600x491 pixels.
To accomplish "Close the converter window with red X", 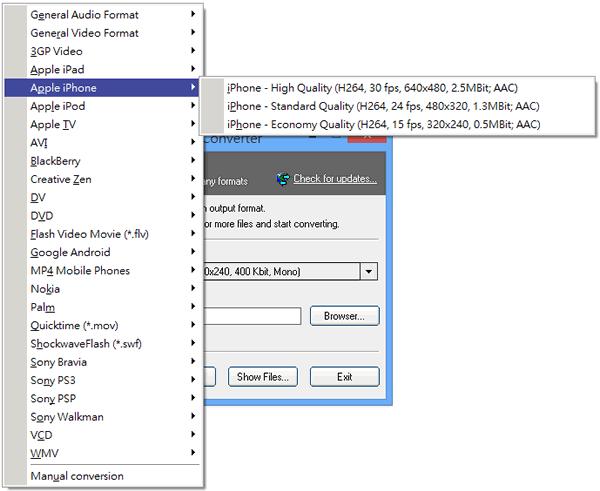I will pyautogui.click(x=366, y=139).
